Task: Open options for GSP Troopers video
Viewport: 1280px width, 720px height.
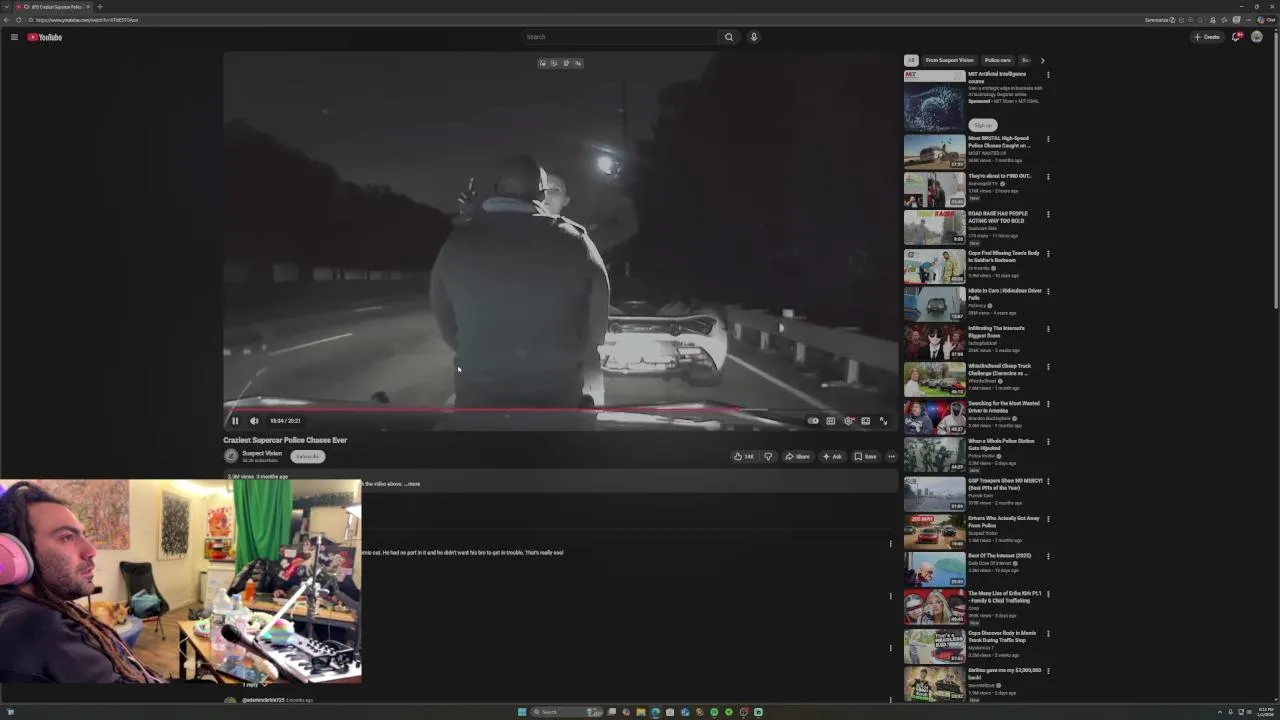Action: (x=1048, y=481)
